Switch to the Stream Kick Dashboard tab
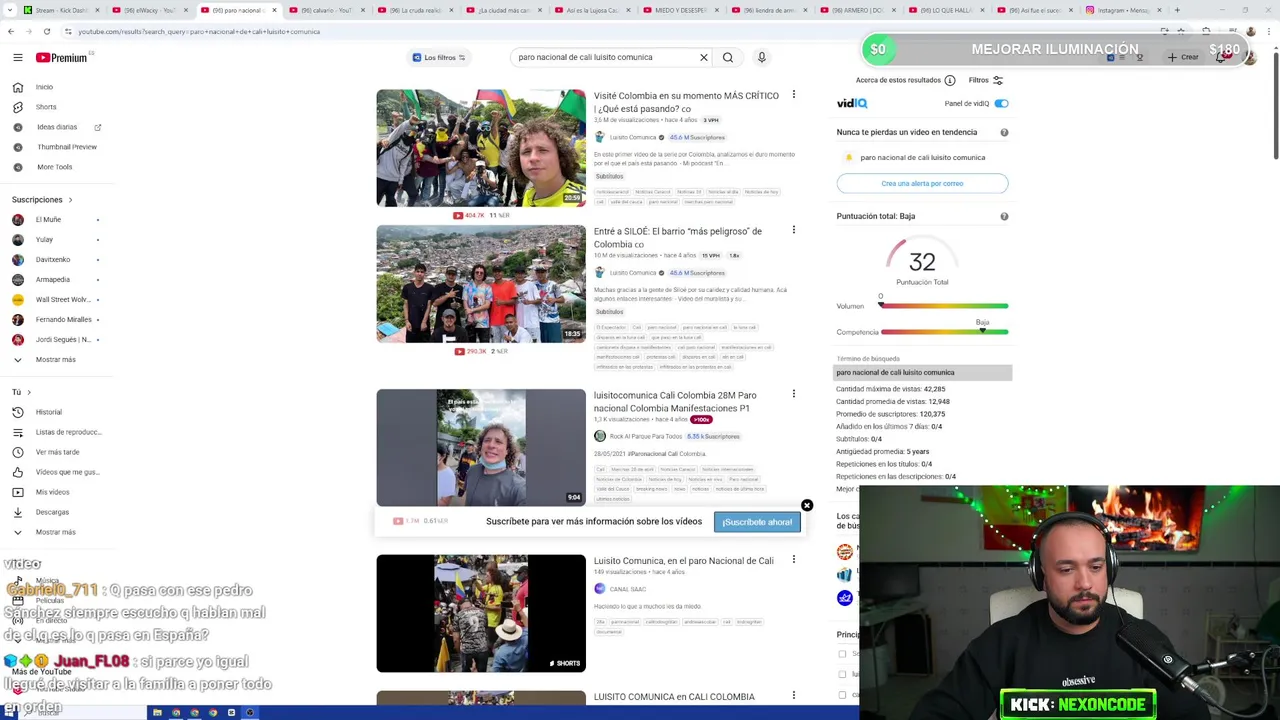Image resolution: width=1280 pixels, height=720 pixels. tap(62, 10)
